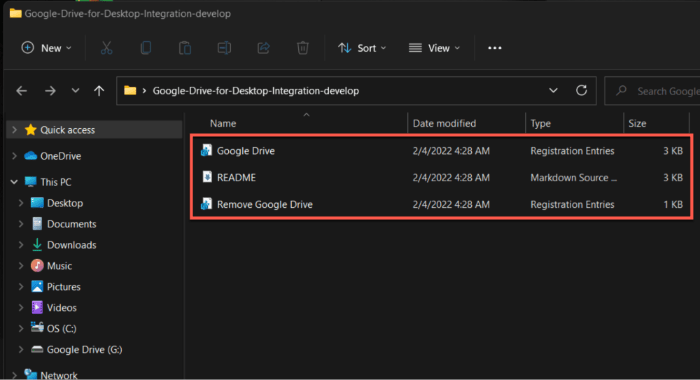Expand the Documents tree node
700x380 pixels.
(x=21, y=224)
